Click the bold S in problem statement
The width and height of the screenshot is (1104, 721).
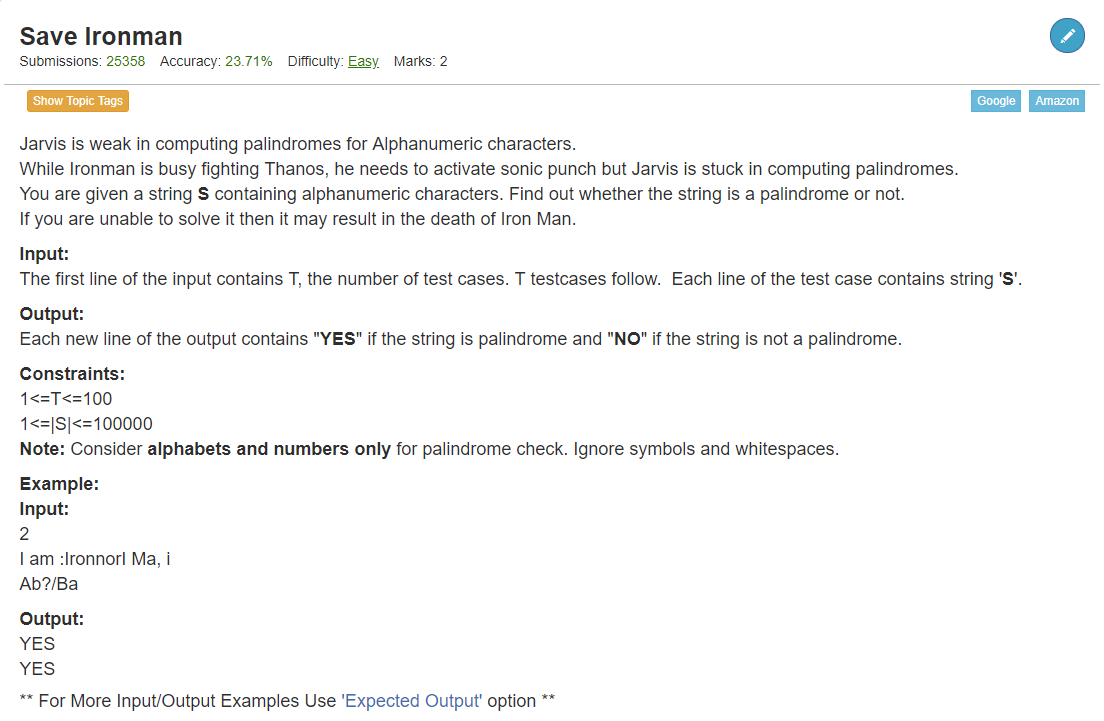coord(203,194)
